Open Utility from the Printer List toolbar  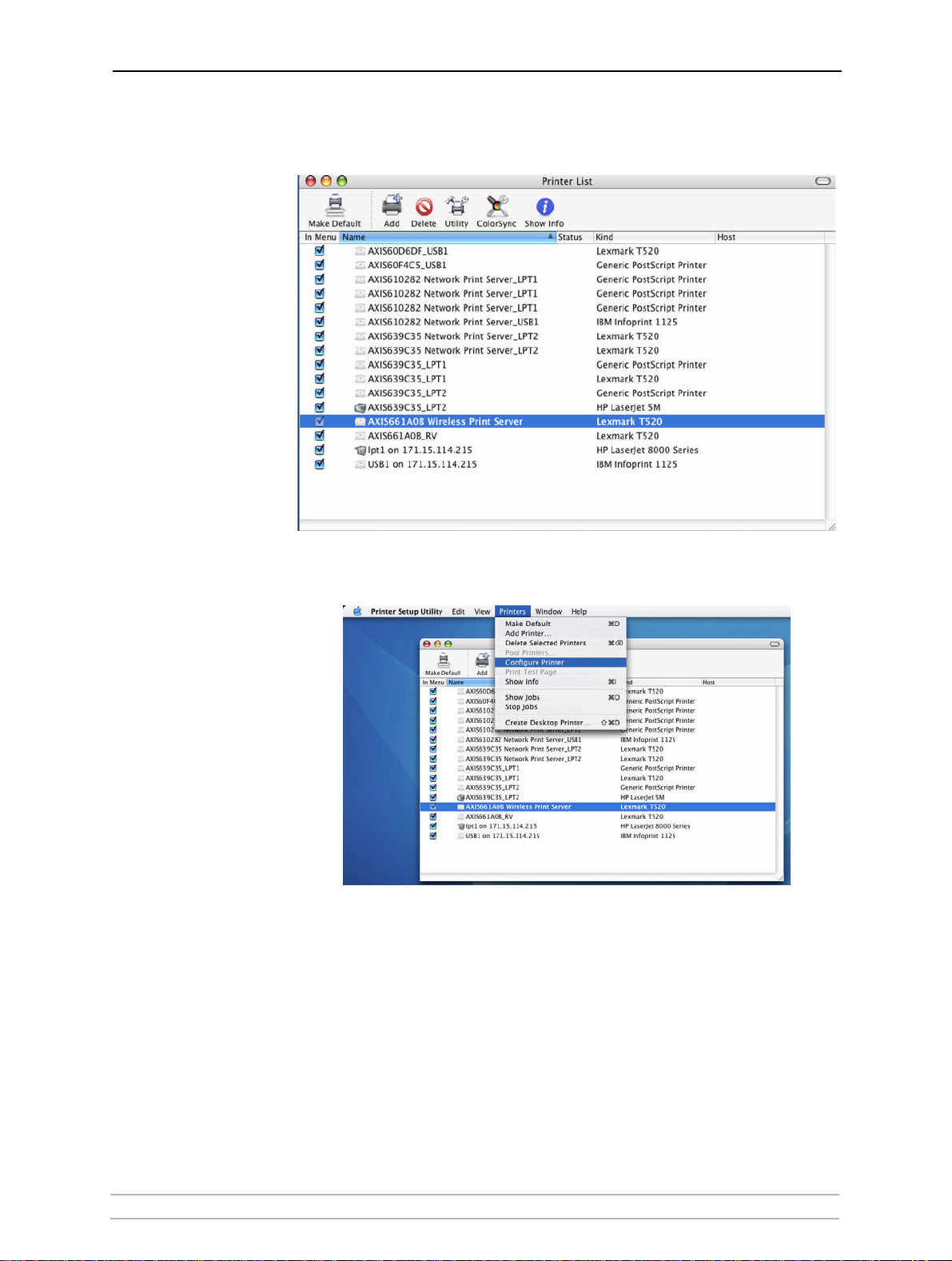tap(456, 206)
